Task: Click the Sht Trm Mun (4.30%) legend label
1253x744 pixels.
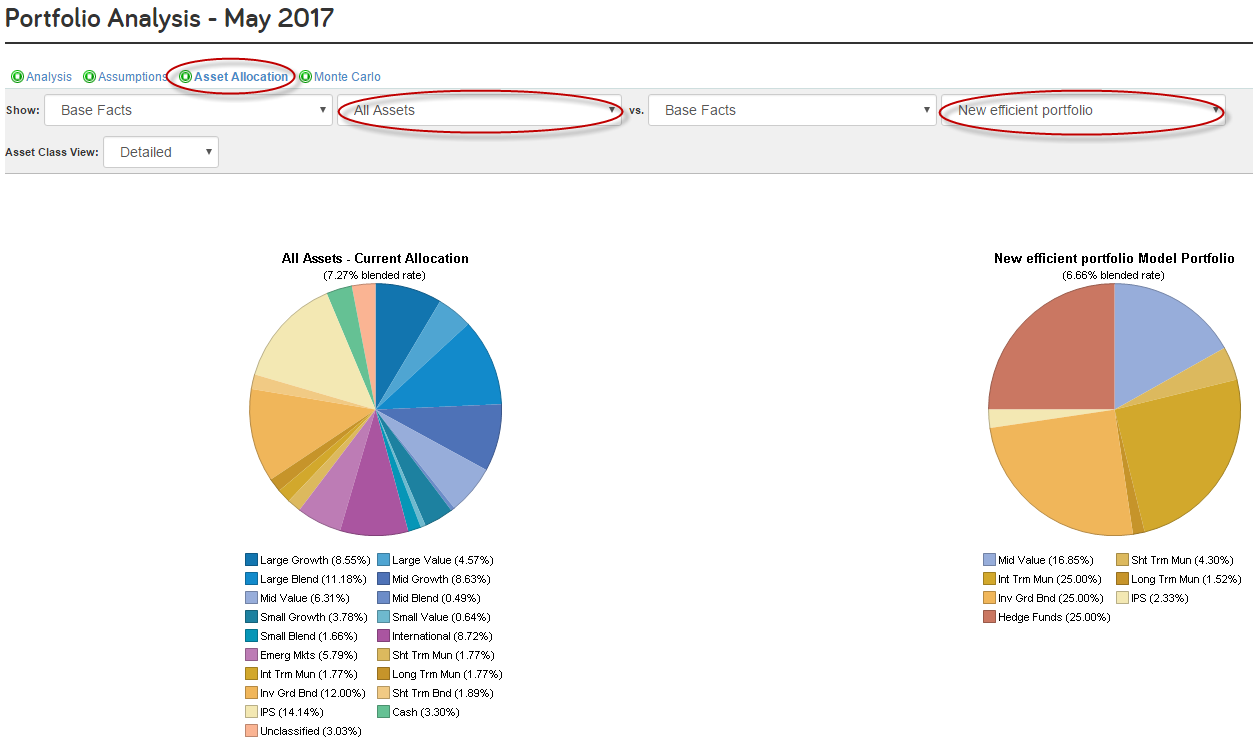Action: click(1182, 560)
